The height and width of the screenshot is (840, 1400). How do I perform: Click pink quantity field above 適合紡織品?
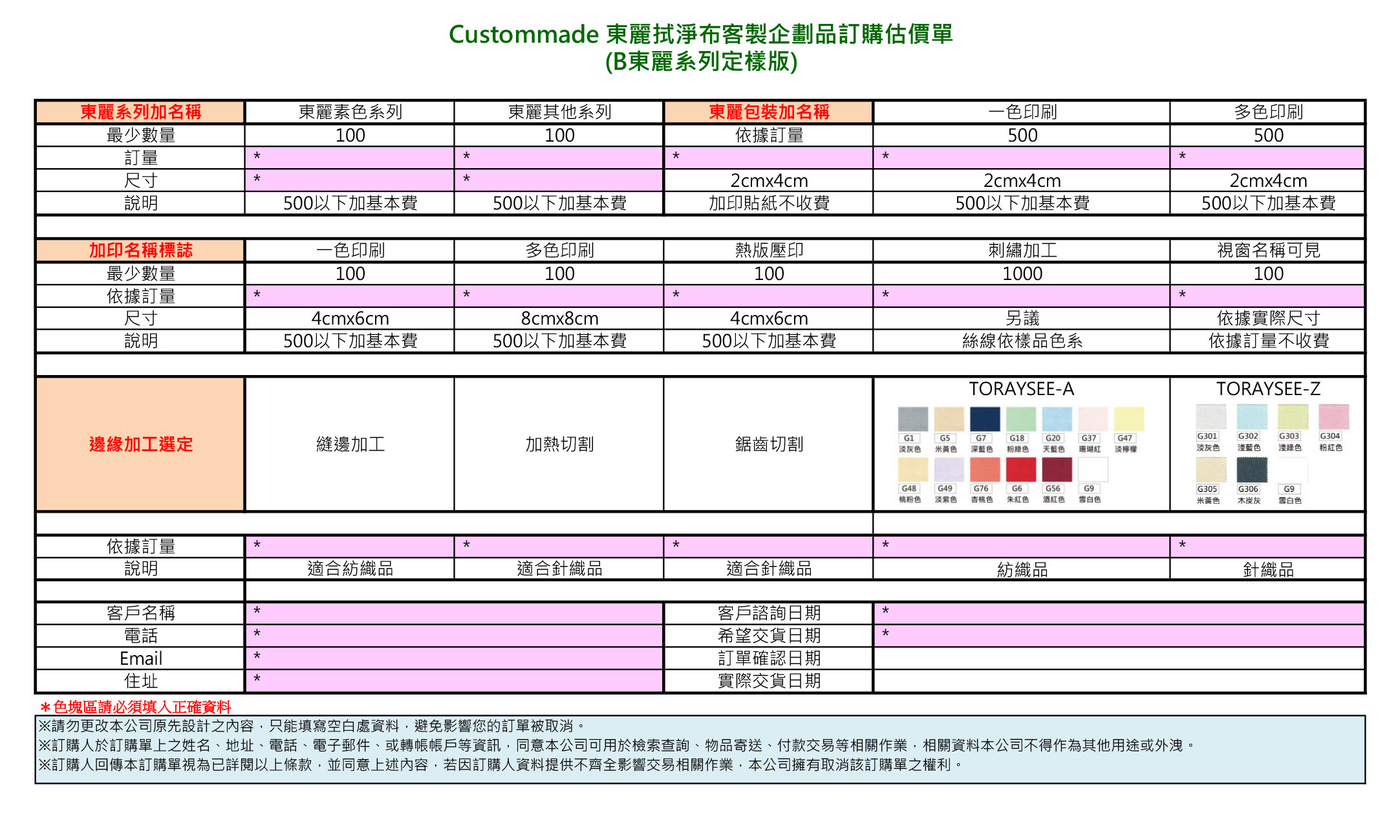(x=350, y=546)
